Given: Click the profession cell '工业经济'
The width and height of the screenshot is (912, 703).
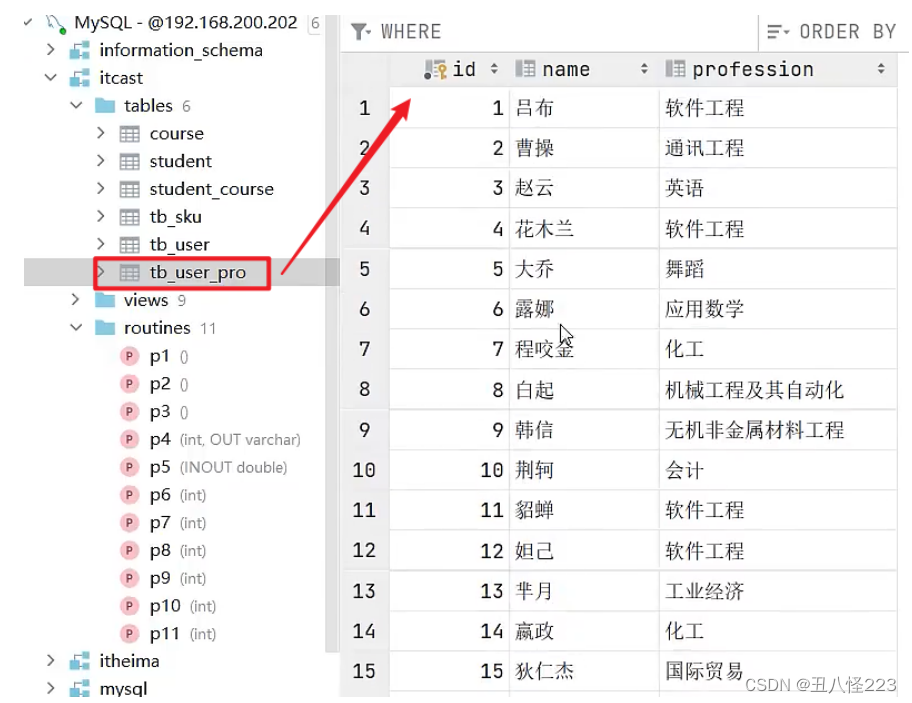Looking at the screenshot, I should click(x=778, y=591).
